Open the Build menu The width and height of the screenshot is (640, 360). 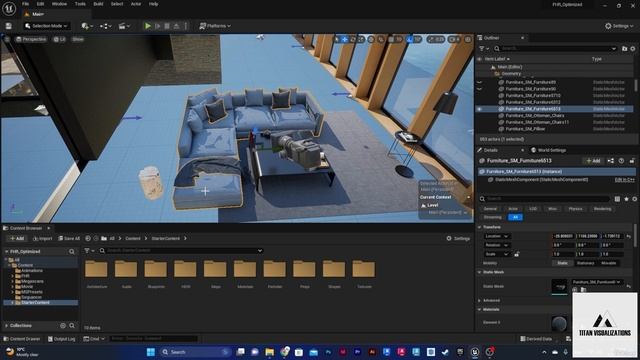tap(98, 4)
